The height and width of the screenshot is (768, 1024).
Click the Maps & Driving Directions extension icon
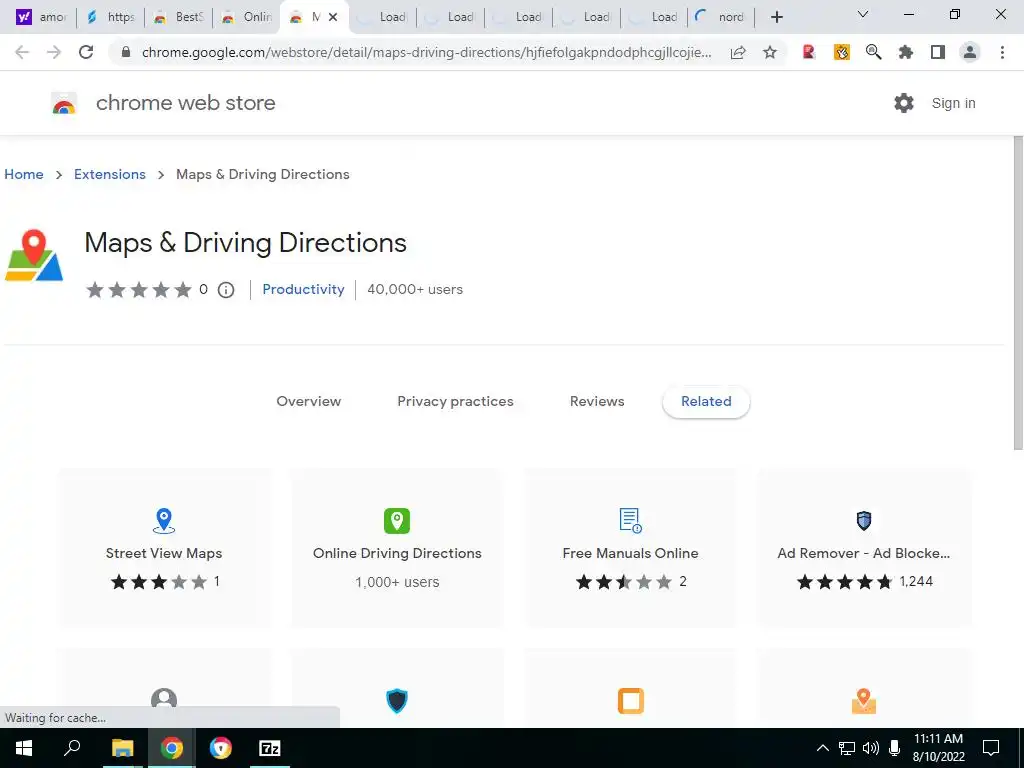tap(34, 255)
